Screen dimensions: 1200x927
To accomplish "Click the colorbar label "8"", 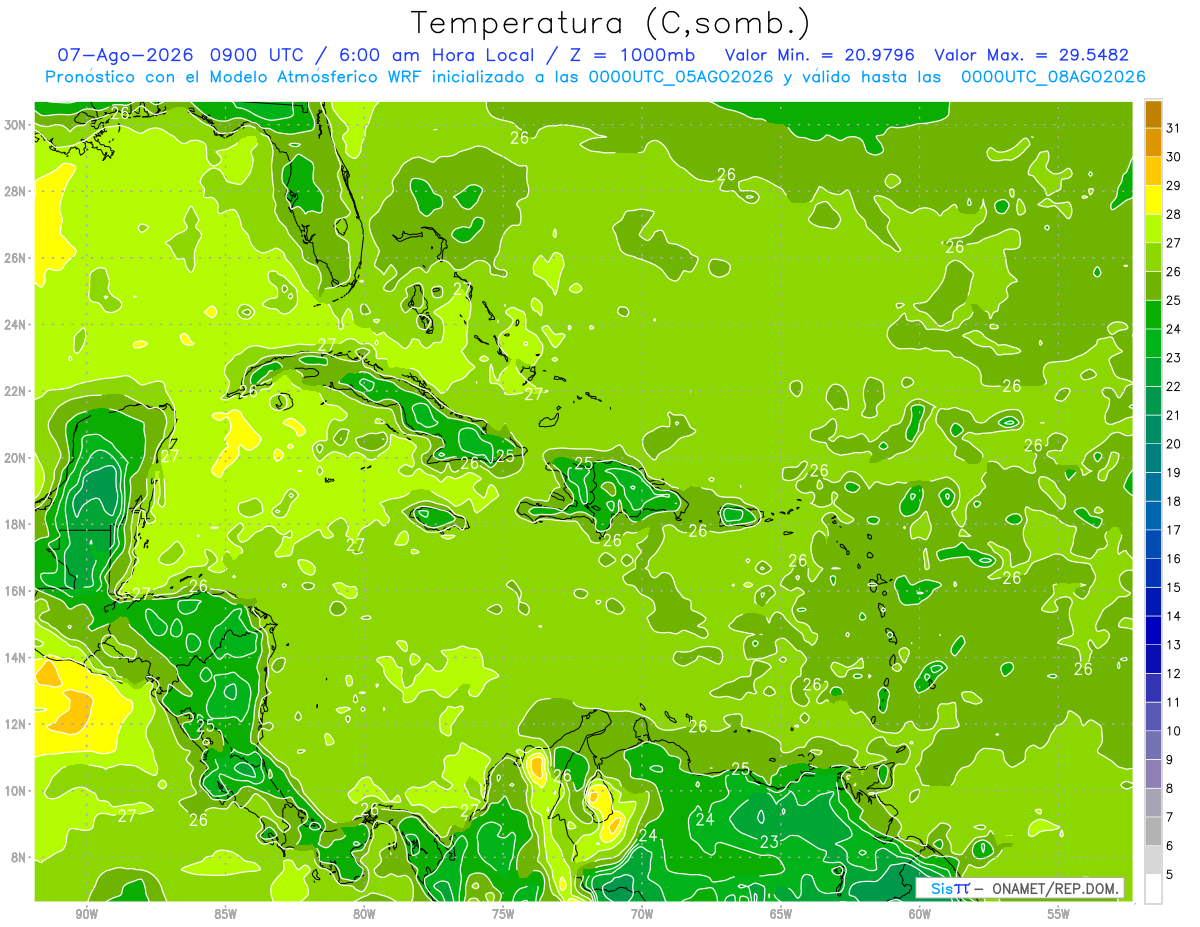I will 1169,789.
